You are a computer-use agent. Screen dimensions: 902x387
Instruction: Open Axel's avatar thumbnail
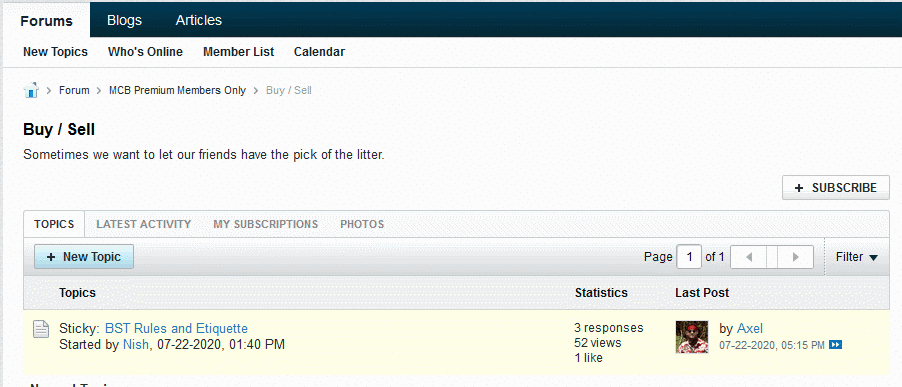click(691, 337)
